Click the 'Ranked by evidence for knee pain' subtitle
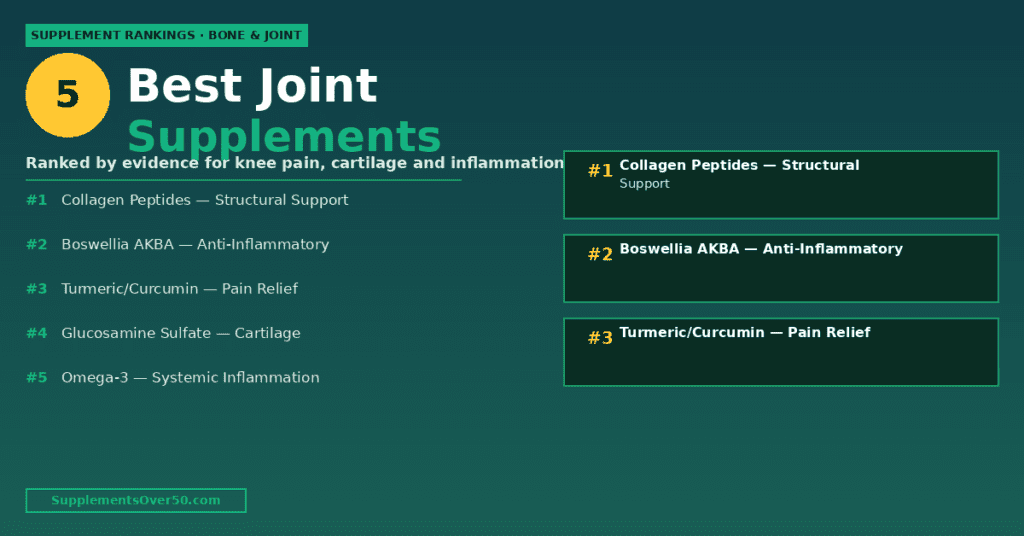Viewport: 1024px width, 536px height. pos(295,163)
